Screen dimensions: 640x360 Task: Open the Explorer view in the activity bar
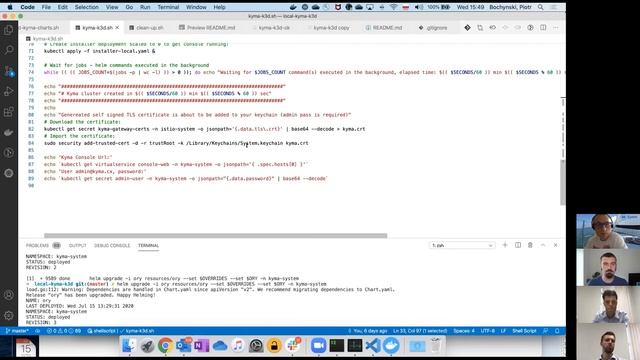(x=9, y=30)
